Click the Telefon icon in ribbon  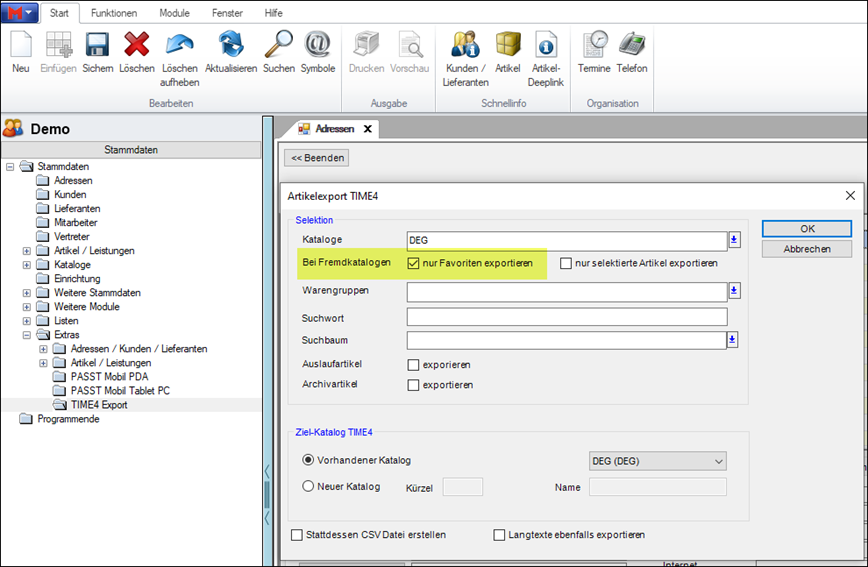coord(631,46)
